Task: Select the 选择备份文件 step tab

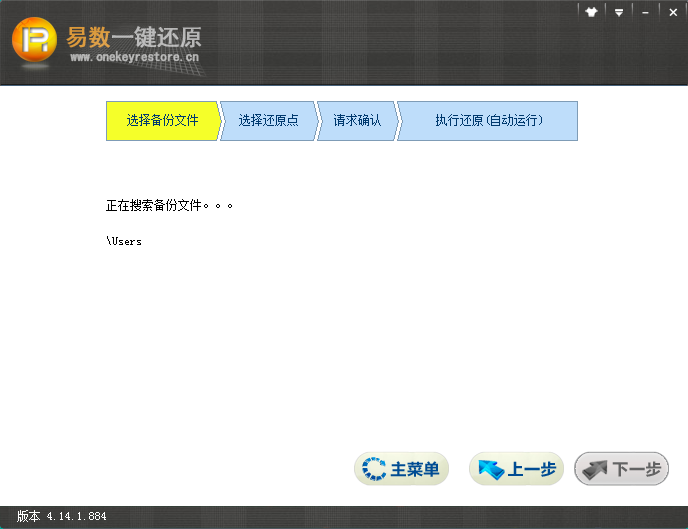Action: (x=162, y=121)
